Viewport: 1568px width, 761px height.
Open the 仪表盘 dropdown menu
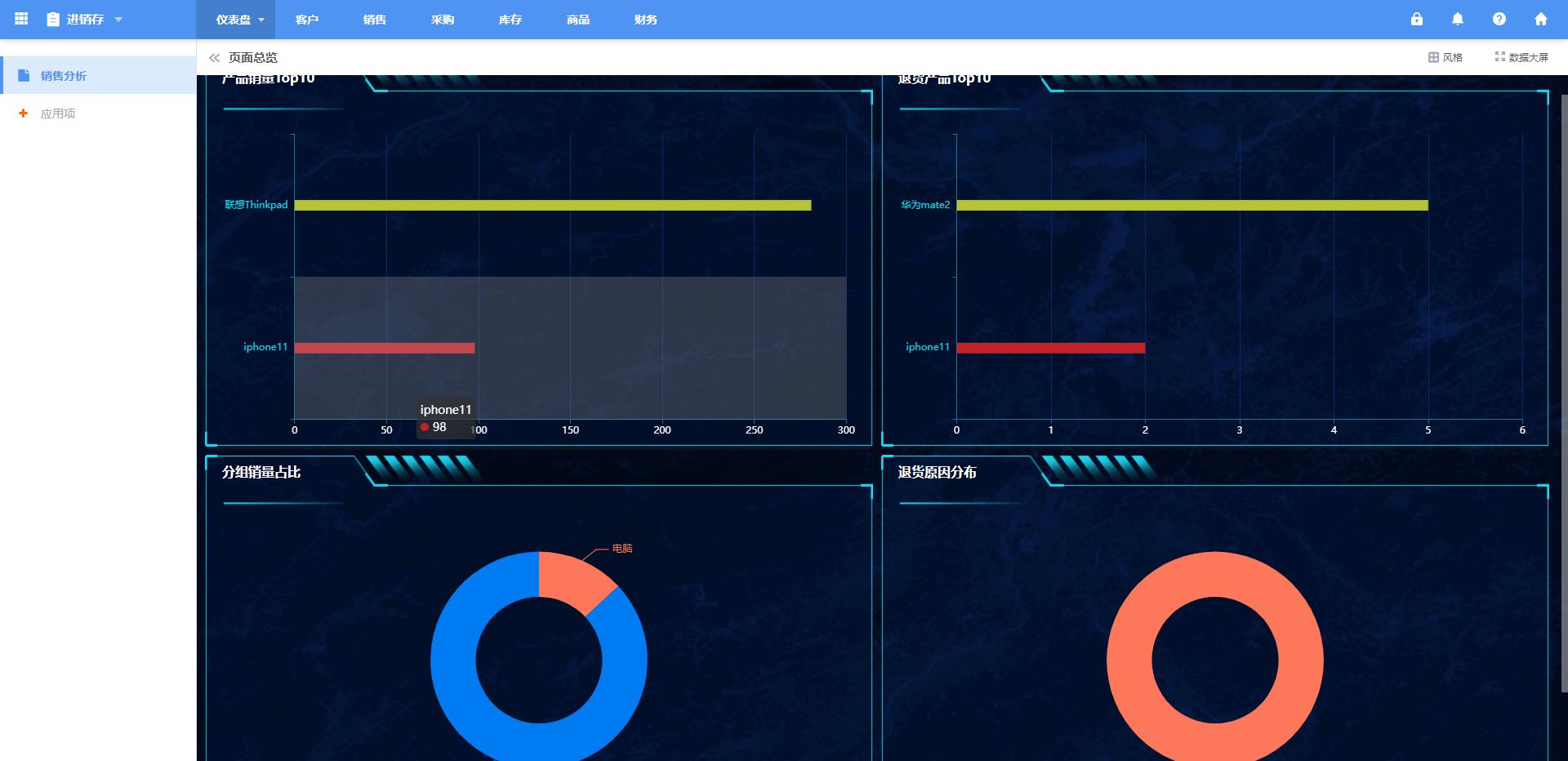[240, 20]
